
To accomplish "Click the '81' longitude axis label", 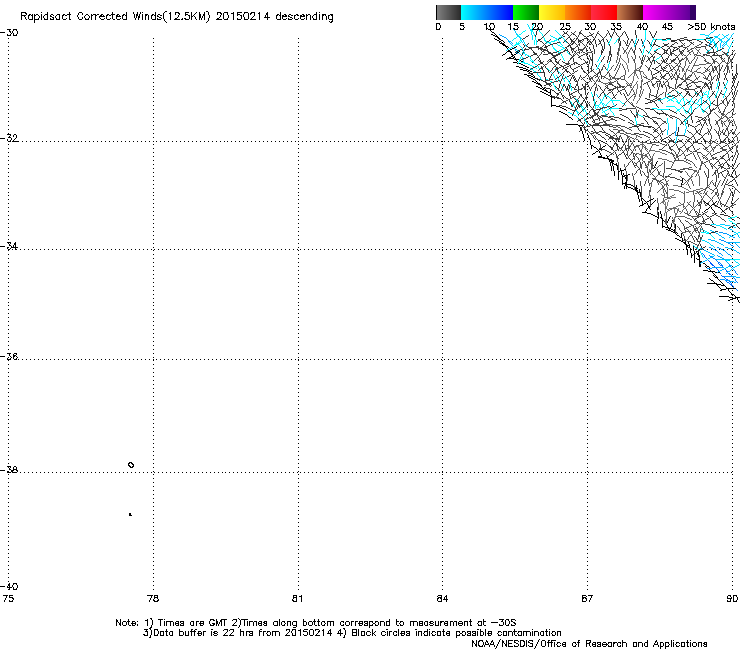I will [297, 599].
